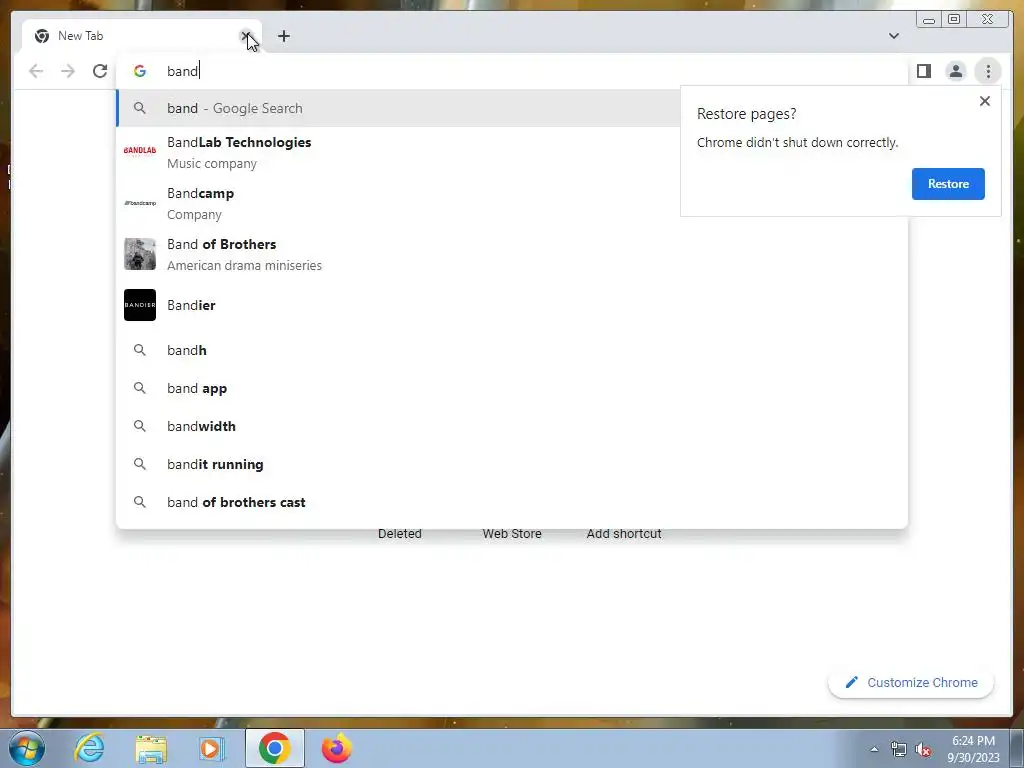The width and height of the screenshot is (1024, 768).
Task: Click Chrome icon on the taskbar
Action: click(275, 748)
